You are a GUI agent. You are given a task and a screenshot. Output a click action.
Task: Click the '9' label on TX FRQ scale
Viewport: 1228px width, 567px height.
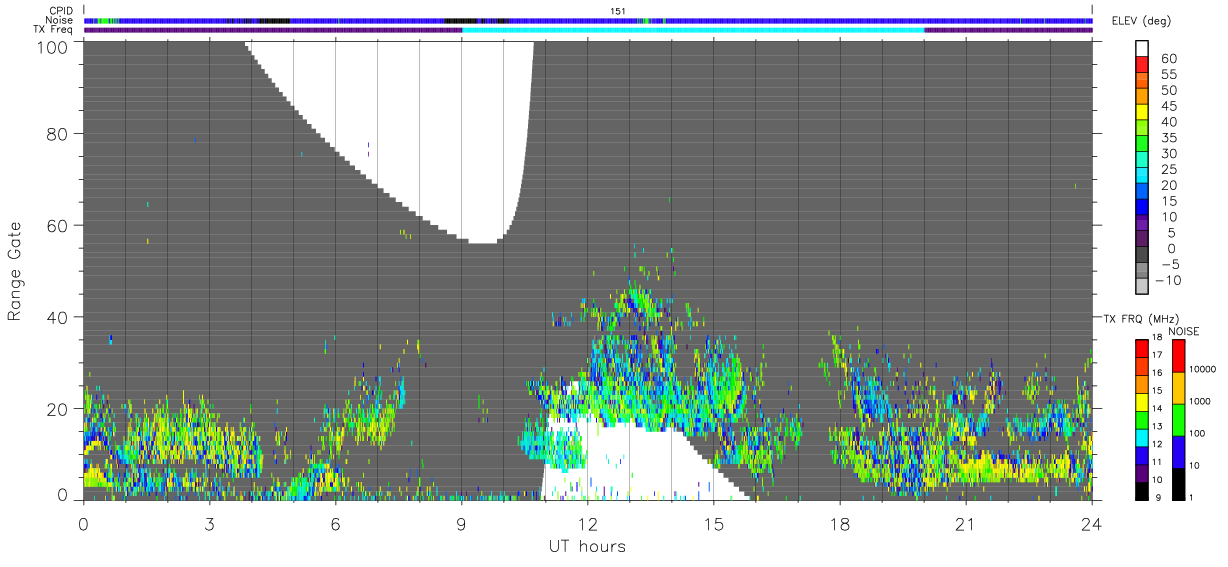(1156, 497)
